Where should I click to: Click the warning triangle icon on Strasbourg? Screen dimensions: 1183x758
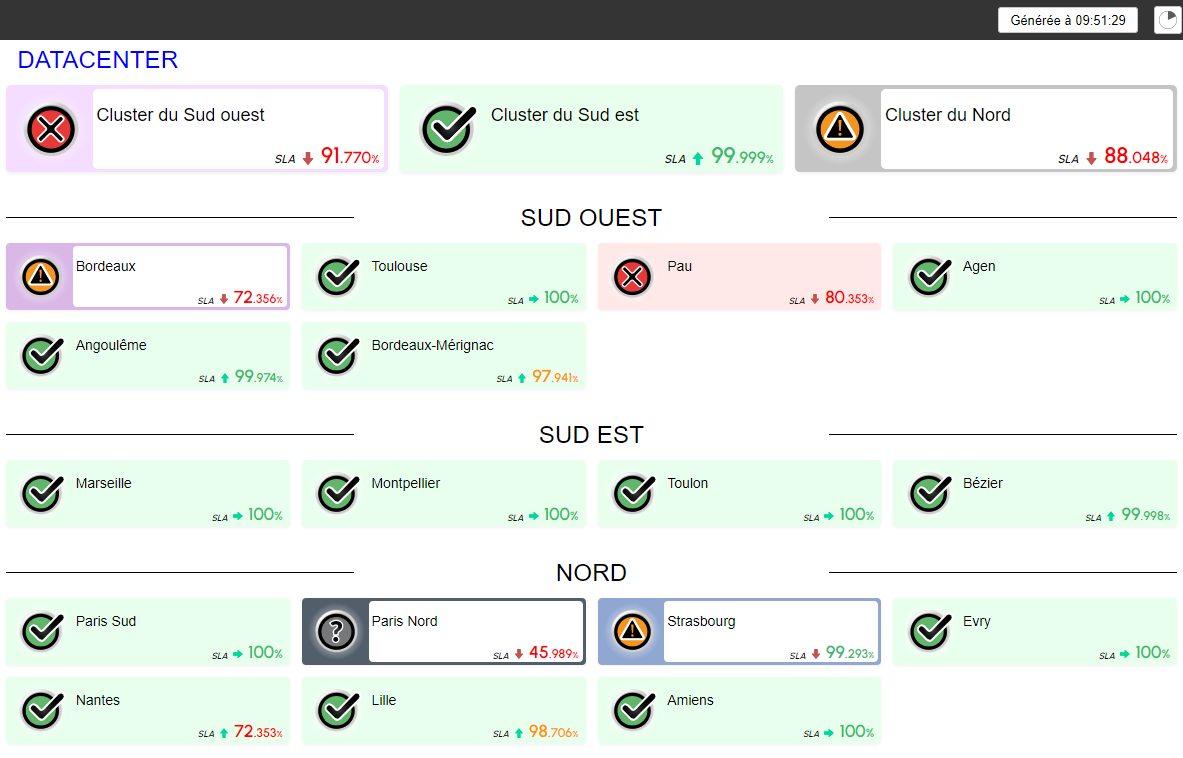pos(631,631)
